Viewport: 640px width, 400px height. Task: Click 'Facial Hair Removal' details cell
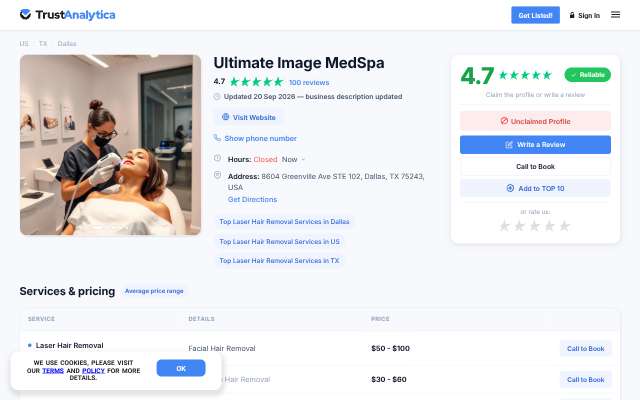point(222,348)
